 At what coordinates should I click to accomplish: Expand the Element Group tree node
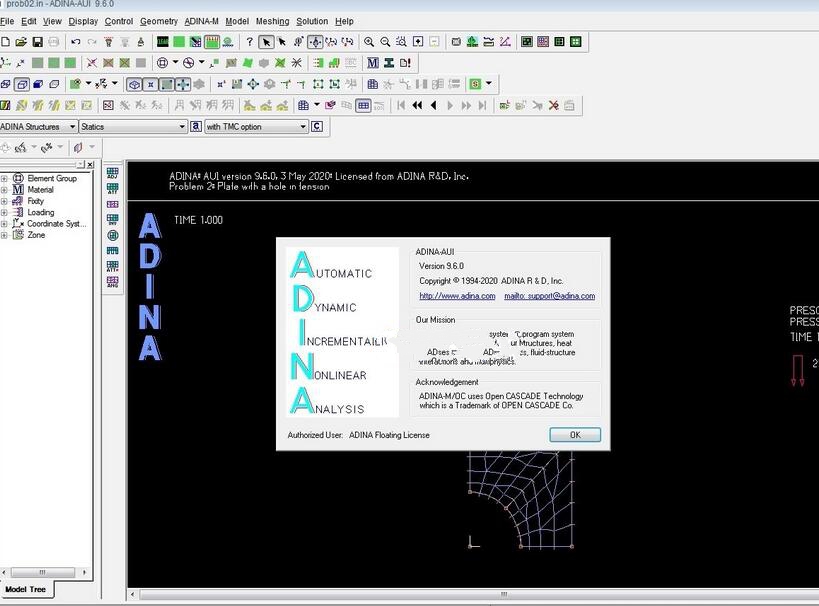[x=4, y=178]
